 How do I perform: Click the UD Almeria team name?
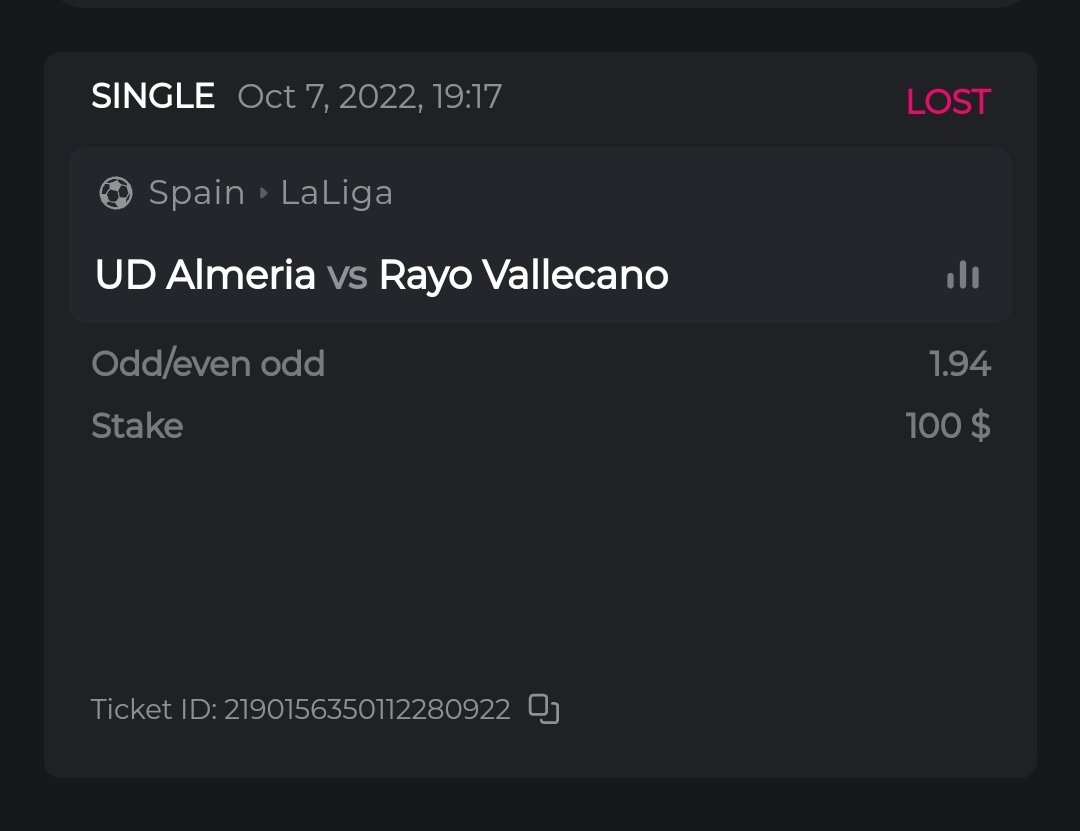coord(205,275)
